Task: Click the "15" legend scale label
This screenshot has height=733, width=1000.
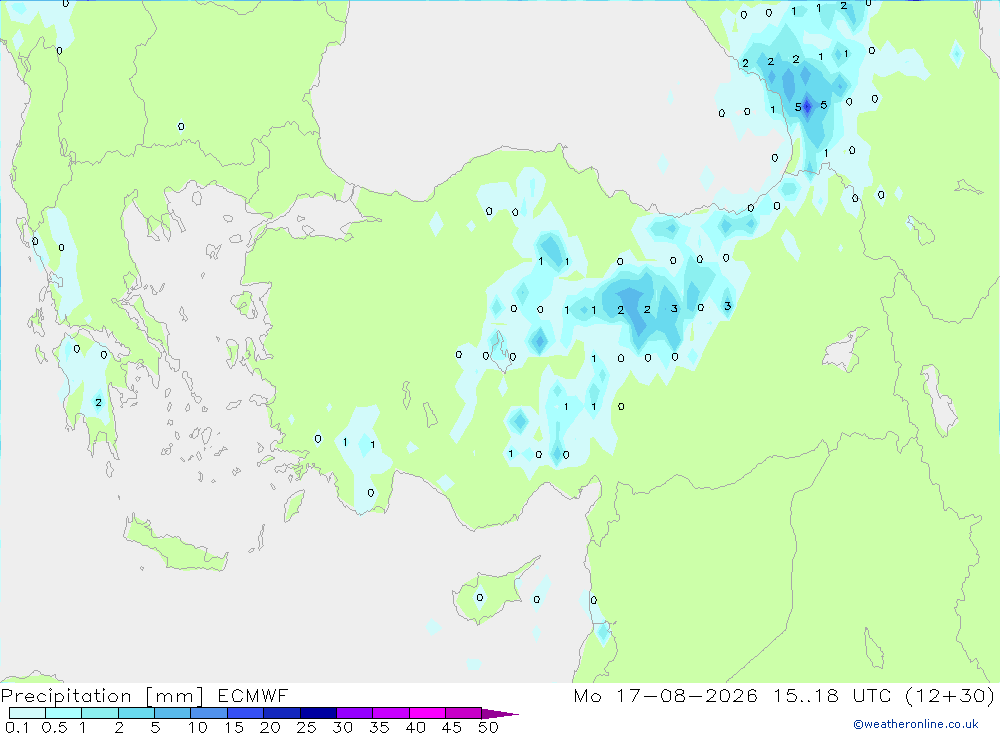Action: [234, 727]
